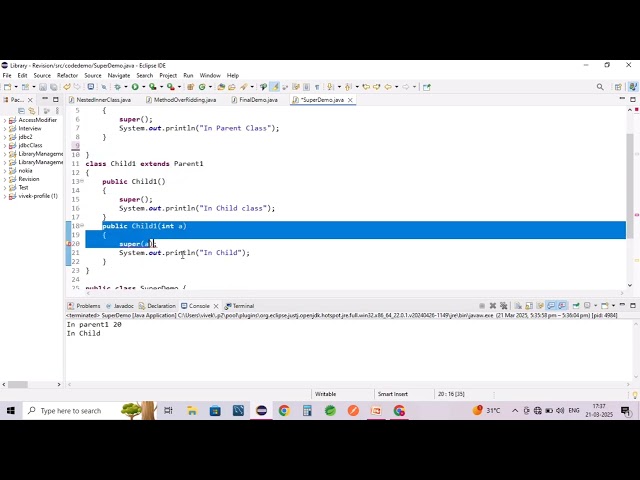
Task: Switch to MethodOverRidding.java editor tab
Action: coord(181,100)
